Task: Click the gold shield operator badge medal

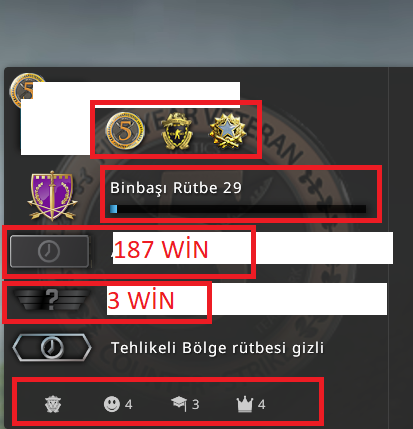Action: 177,131
